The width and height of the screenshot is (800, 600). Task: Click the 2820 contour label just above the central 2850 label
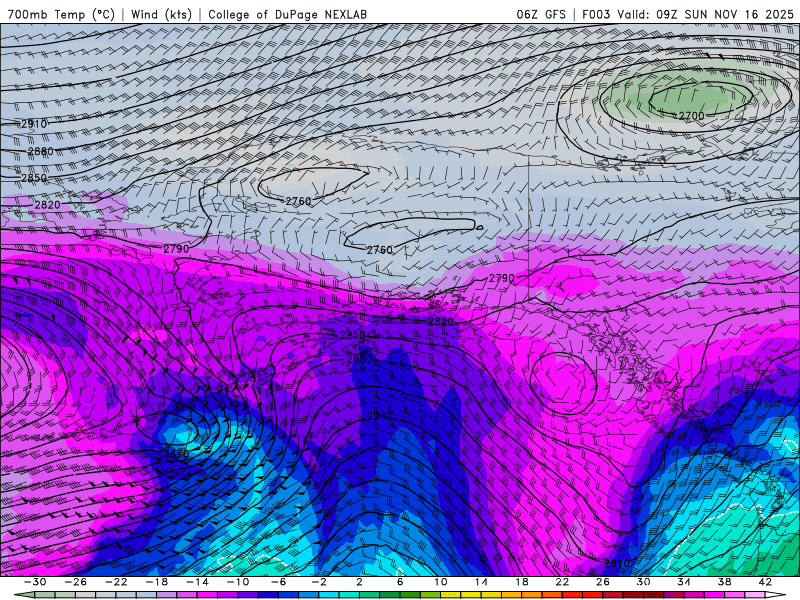[x=440, y=321]
